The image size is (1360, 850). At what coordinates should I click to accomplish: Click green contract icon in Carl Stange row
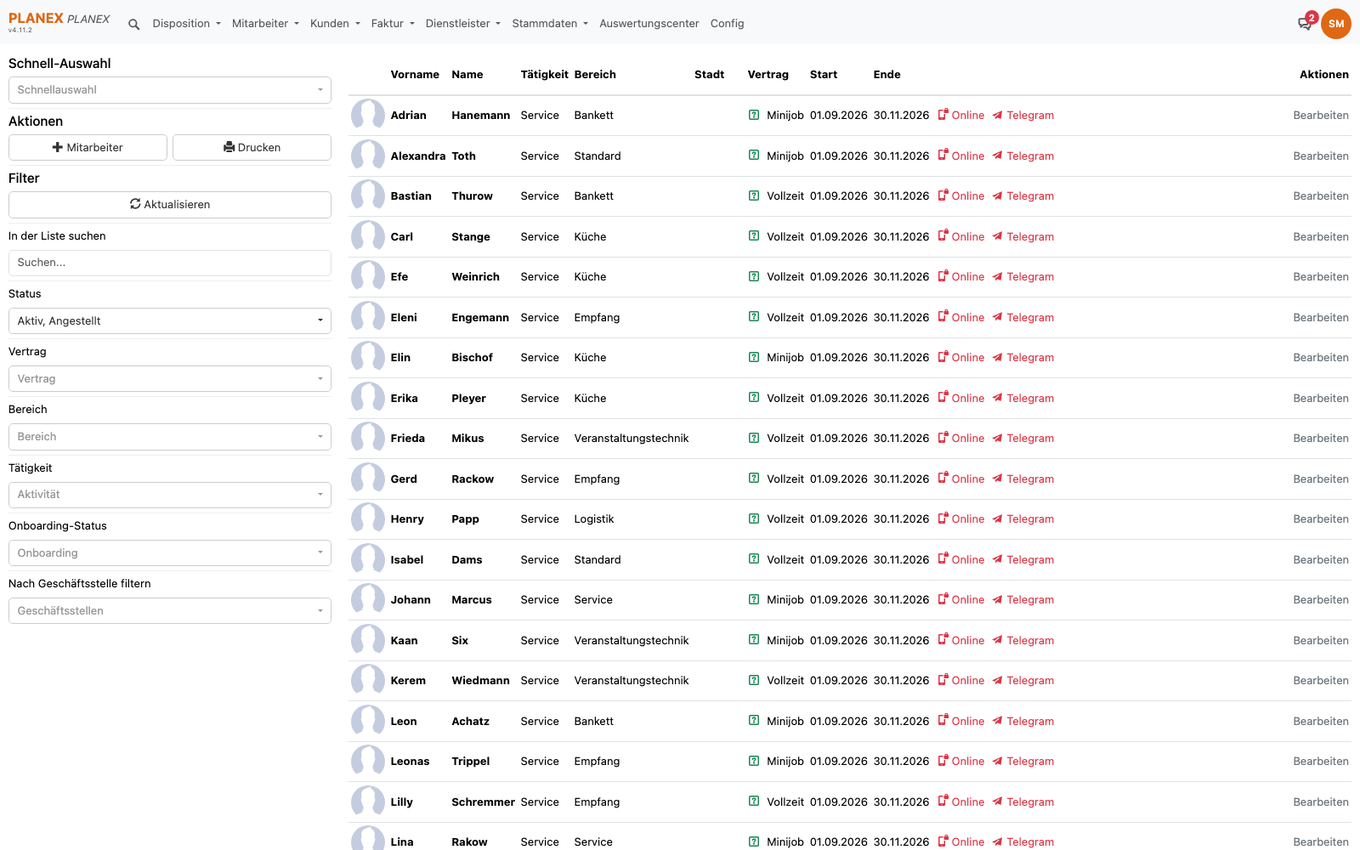[754, 236]
